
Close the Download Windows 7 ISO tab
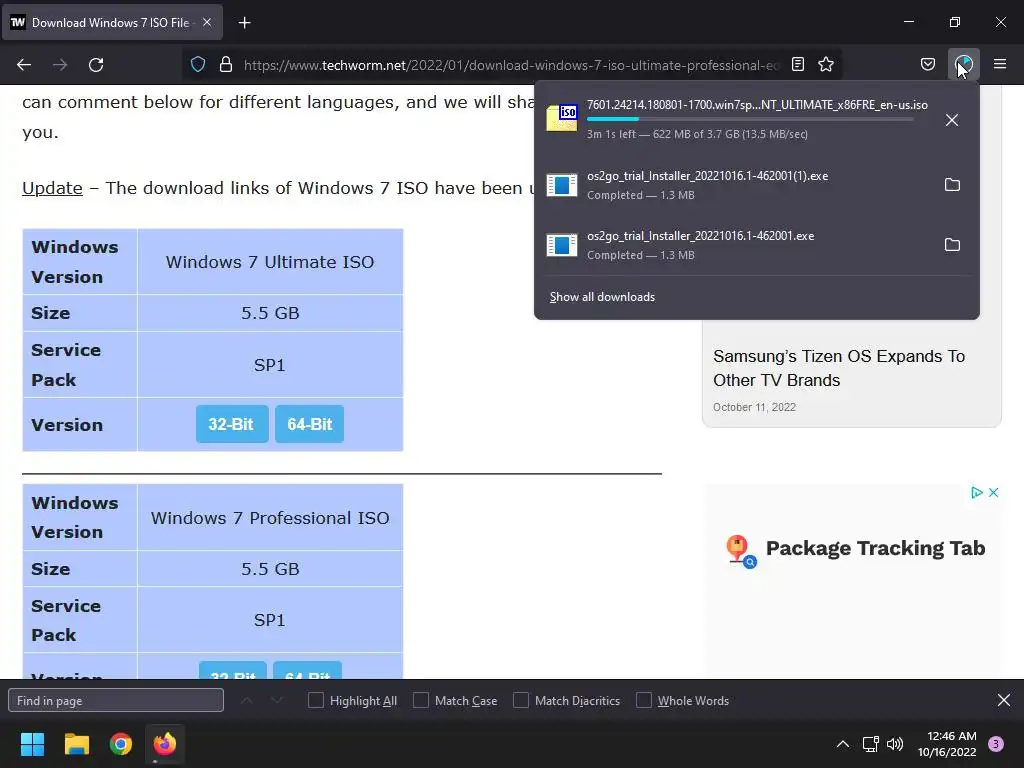pyautogui.click(x=207, y=22)
